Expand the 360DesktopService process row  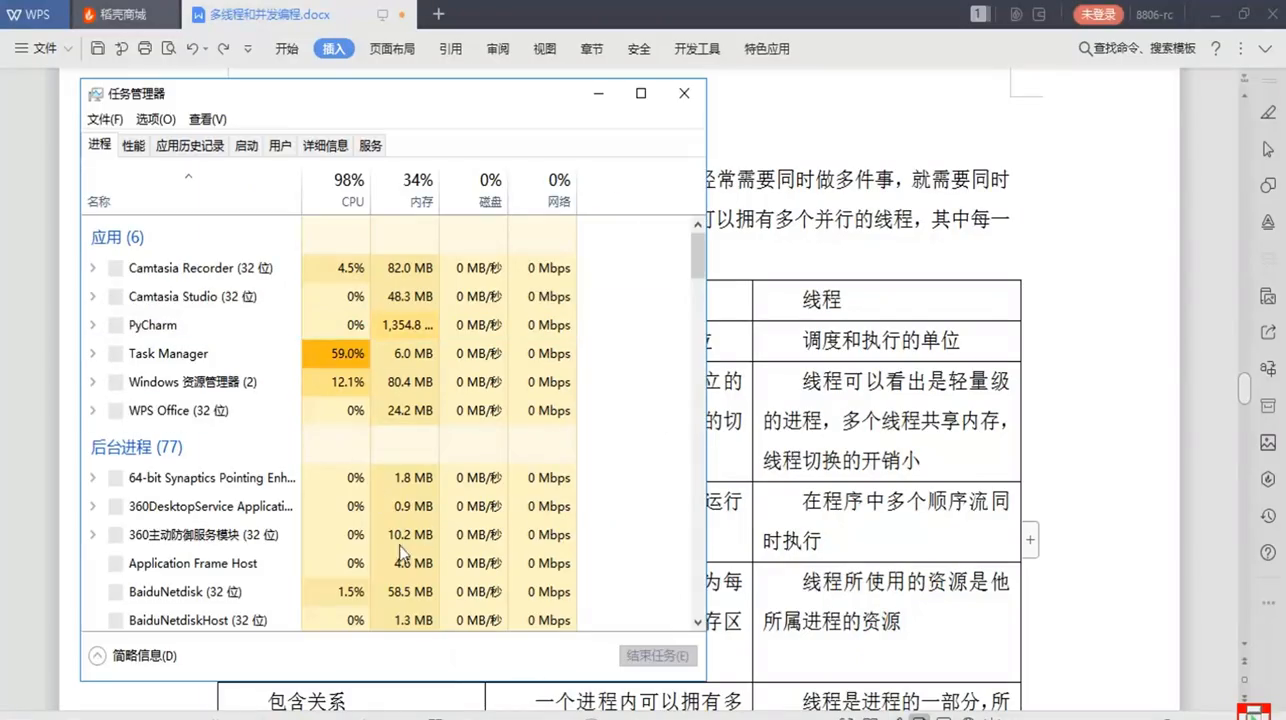(x=93, y=507)
